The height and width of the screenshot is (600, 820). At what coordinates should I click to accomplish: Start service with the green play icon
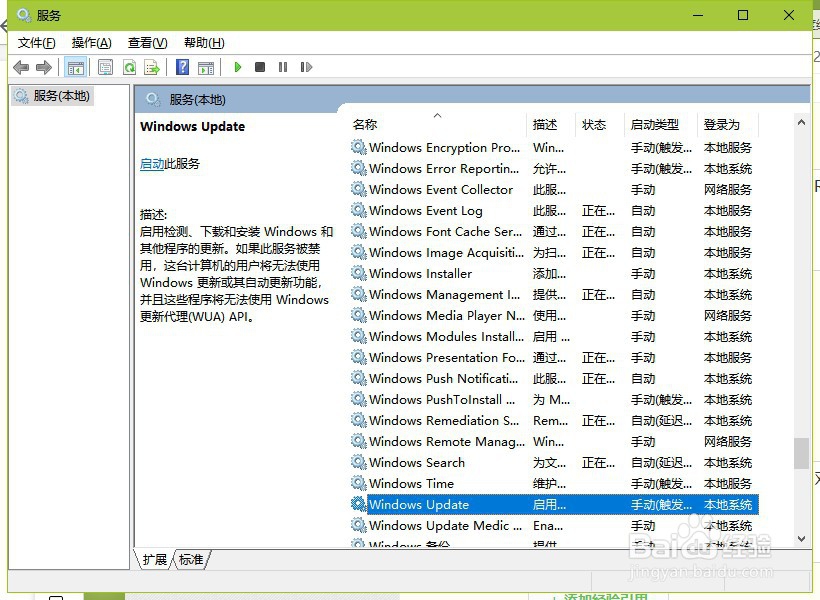[237, 67]
